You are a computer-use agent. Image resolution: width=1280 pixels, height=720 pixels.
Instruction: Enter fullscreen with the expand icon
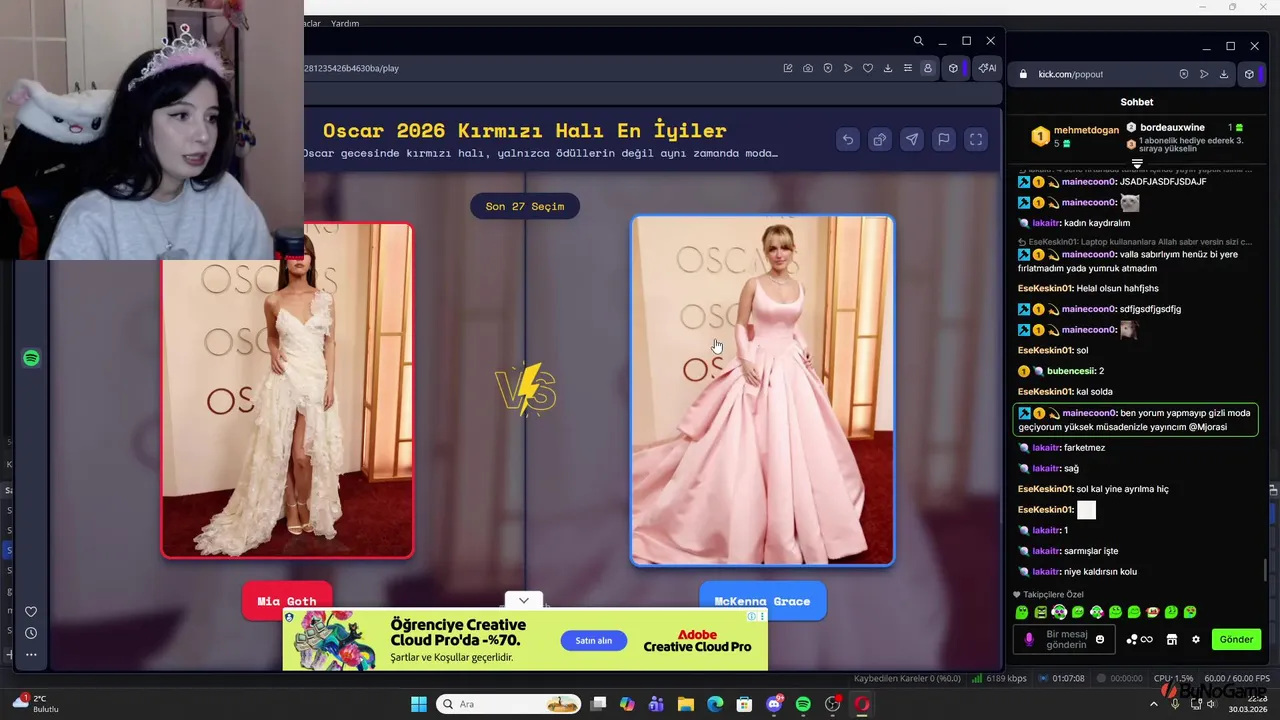(x=976, y=140)
